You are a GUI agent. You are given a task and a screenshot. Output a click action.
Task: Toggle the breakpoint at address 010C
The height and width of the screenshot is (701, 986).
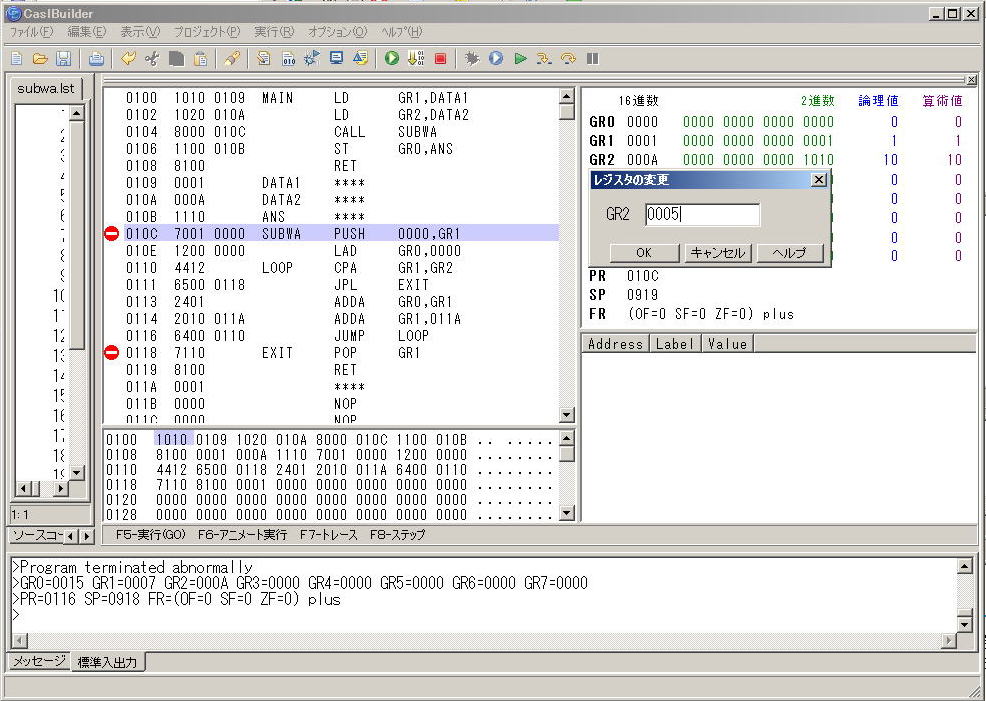click(111, 233)
